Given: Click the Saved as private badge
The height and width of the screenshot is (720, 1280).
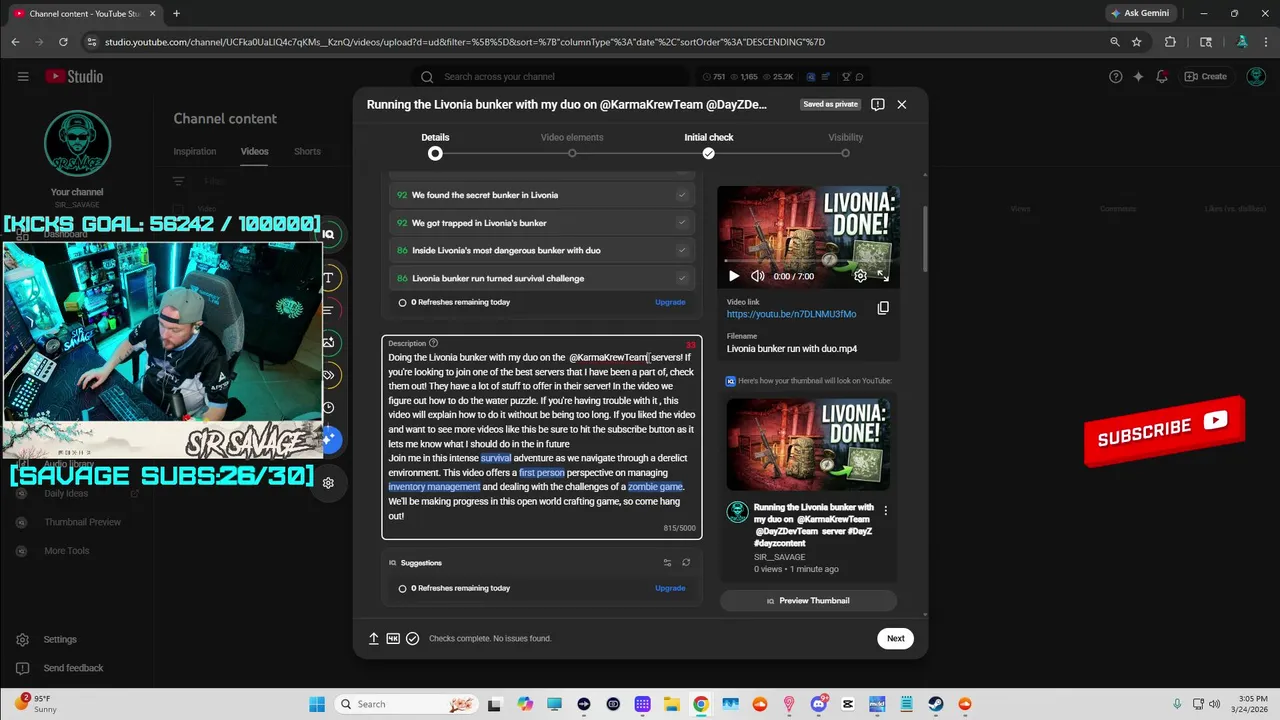Looking at the screenshot, I should click(830, 104).
